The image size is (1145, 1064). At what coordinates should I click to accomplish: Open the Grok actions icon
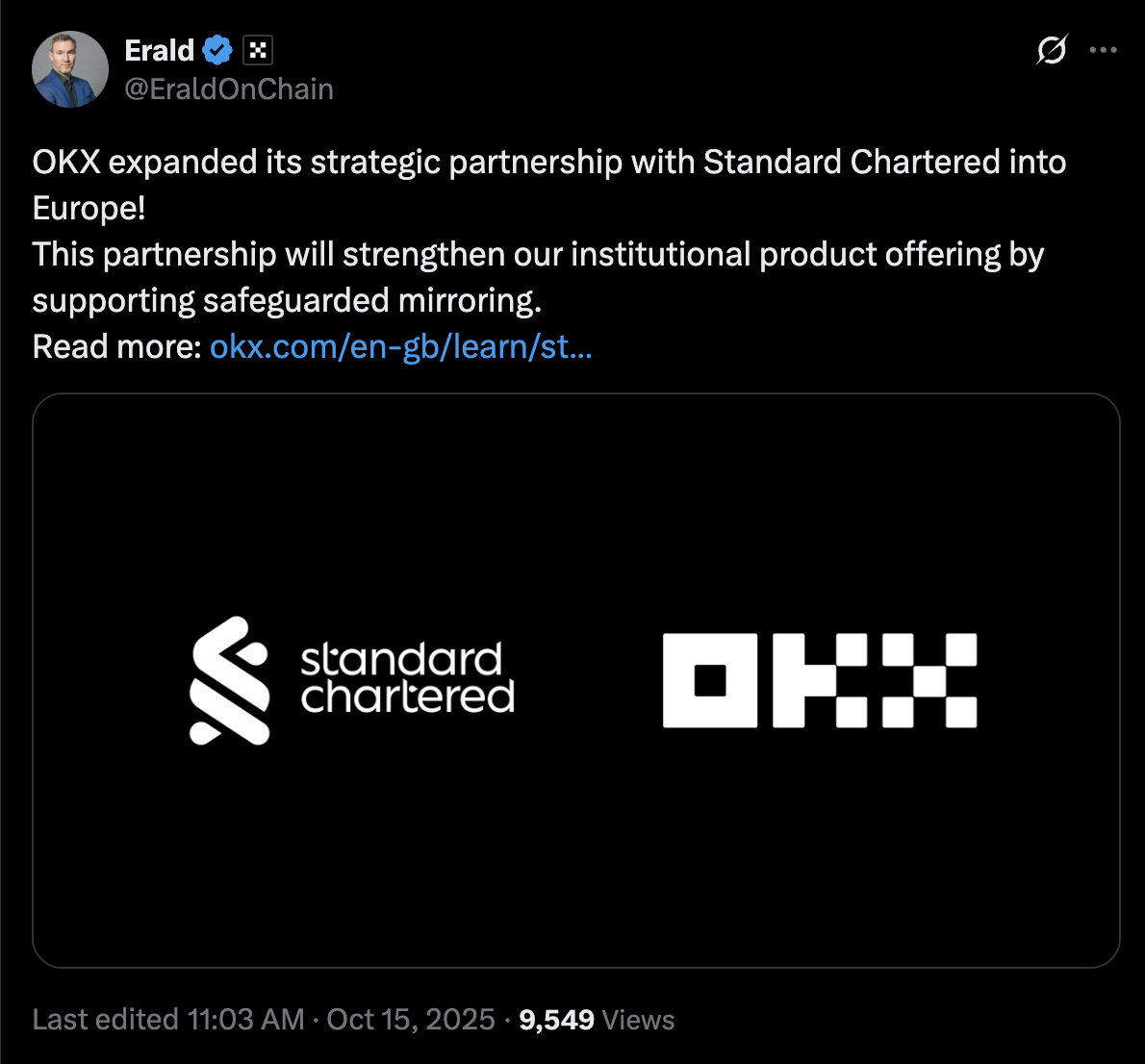[1052, 50]
